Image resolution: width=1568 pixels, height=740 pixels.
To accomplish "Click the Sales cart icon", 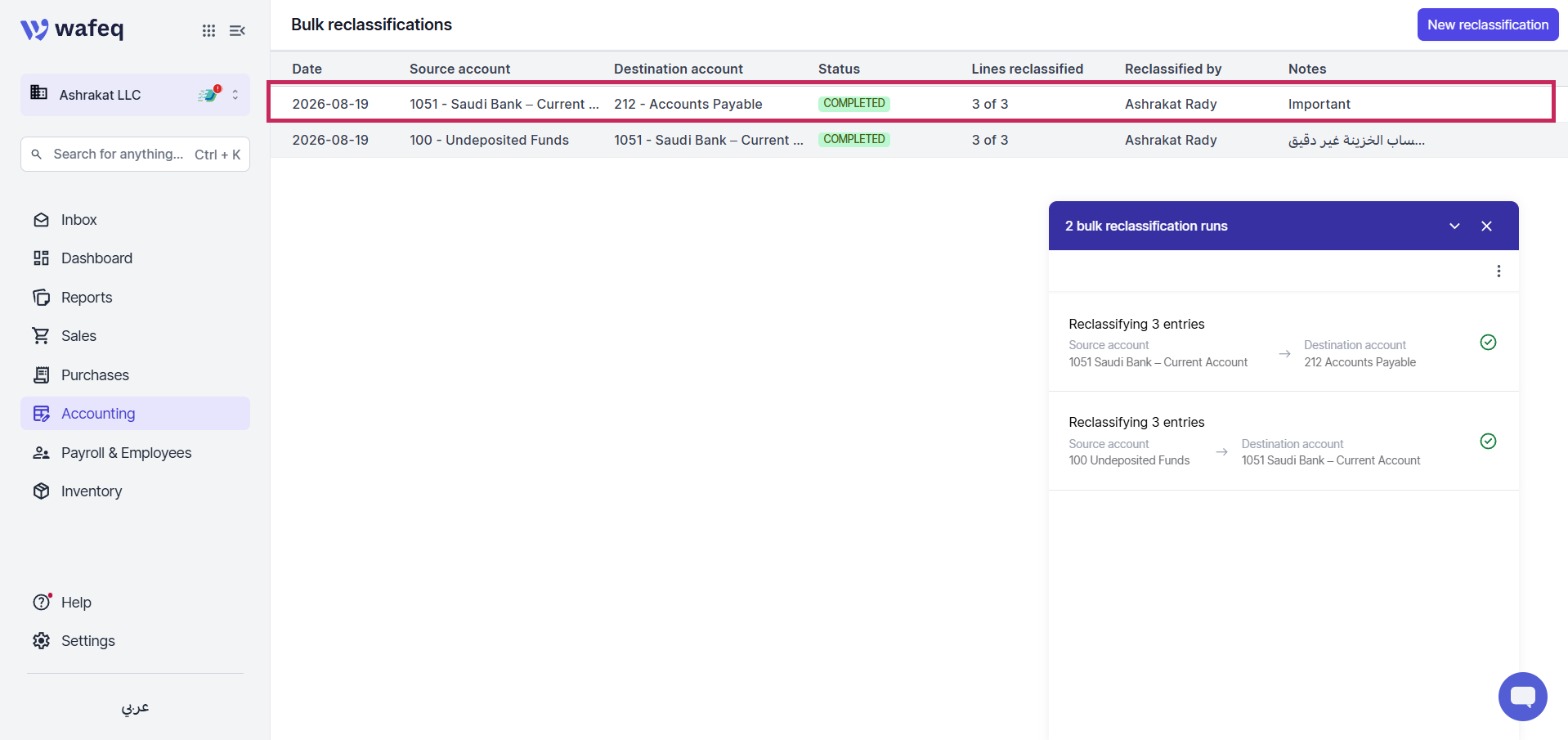I will [41, 336].
